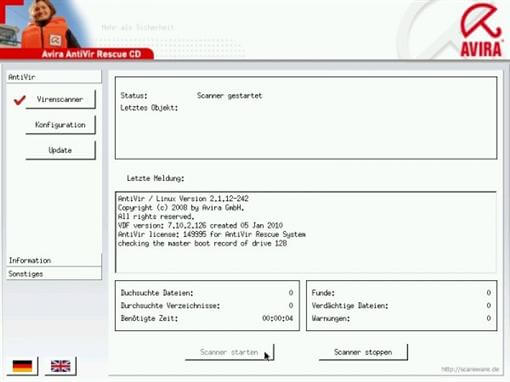Click 'Durchsuchte Dateien:' label
Image resolution: width=510 pixels, height=382 pixels.
[157, 293]
